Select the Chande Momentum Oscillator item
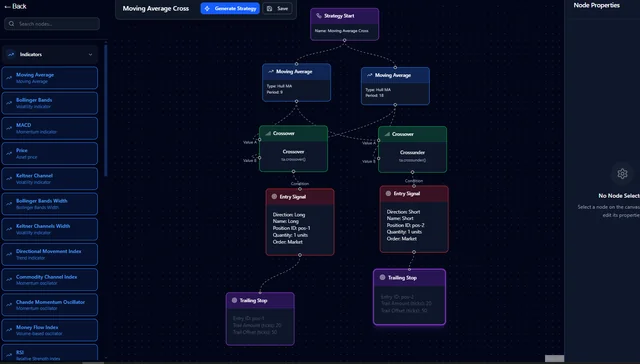Image resolution: width=640 pixels, height=364 pixels. [50, 305]
